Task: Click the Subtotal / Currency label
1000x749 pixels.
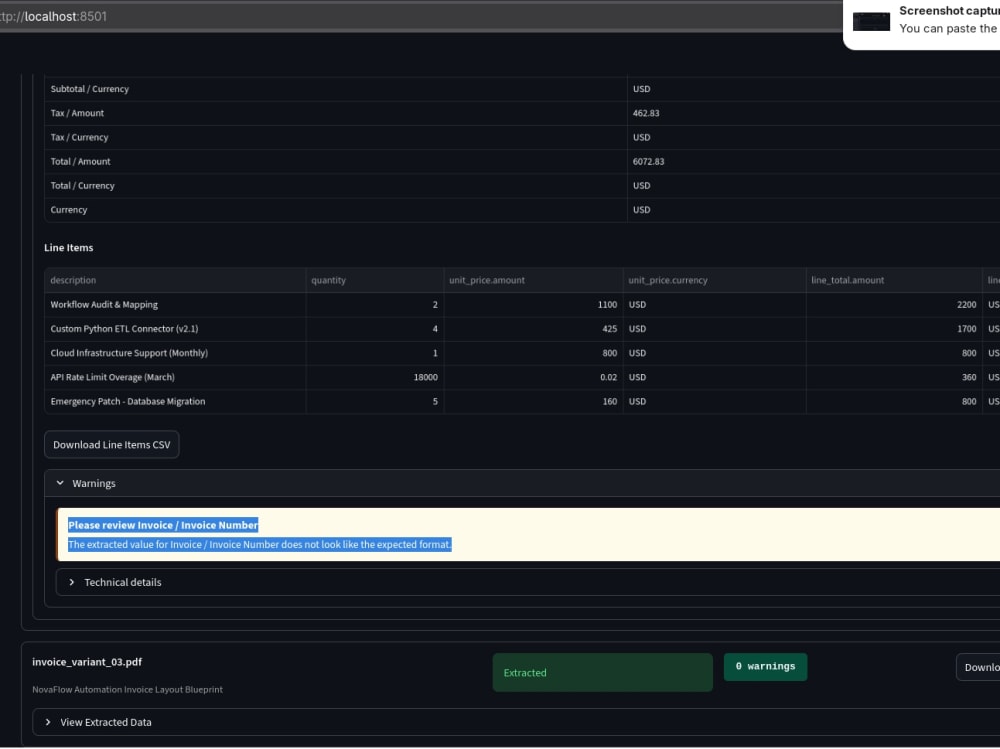Action: tap(89, 89)
